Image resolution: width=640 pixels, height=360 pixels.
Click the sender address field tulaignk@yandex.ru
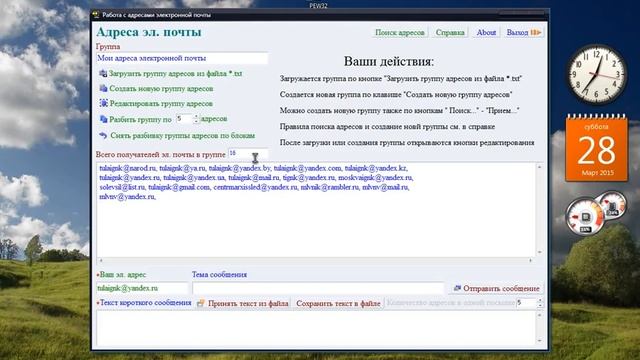point(142,288)
